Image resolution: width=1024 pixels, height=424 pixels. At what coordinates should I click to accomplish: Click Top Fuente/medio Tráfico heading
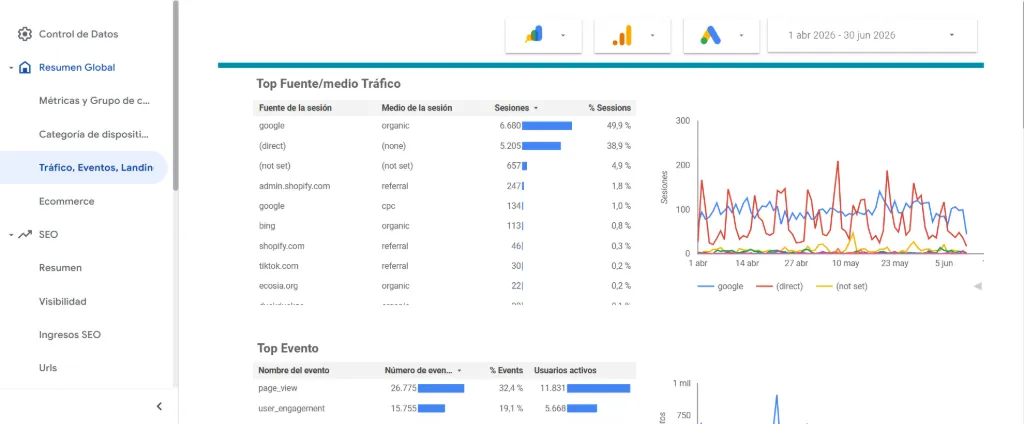tap(328, 84)
